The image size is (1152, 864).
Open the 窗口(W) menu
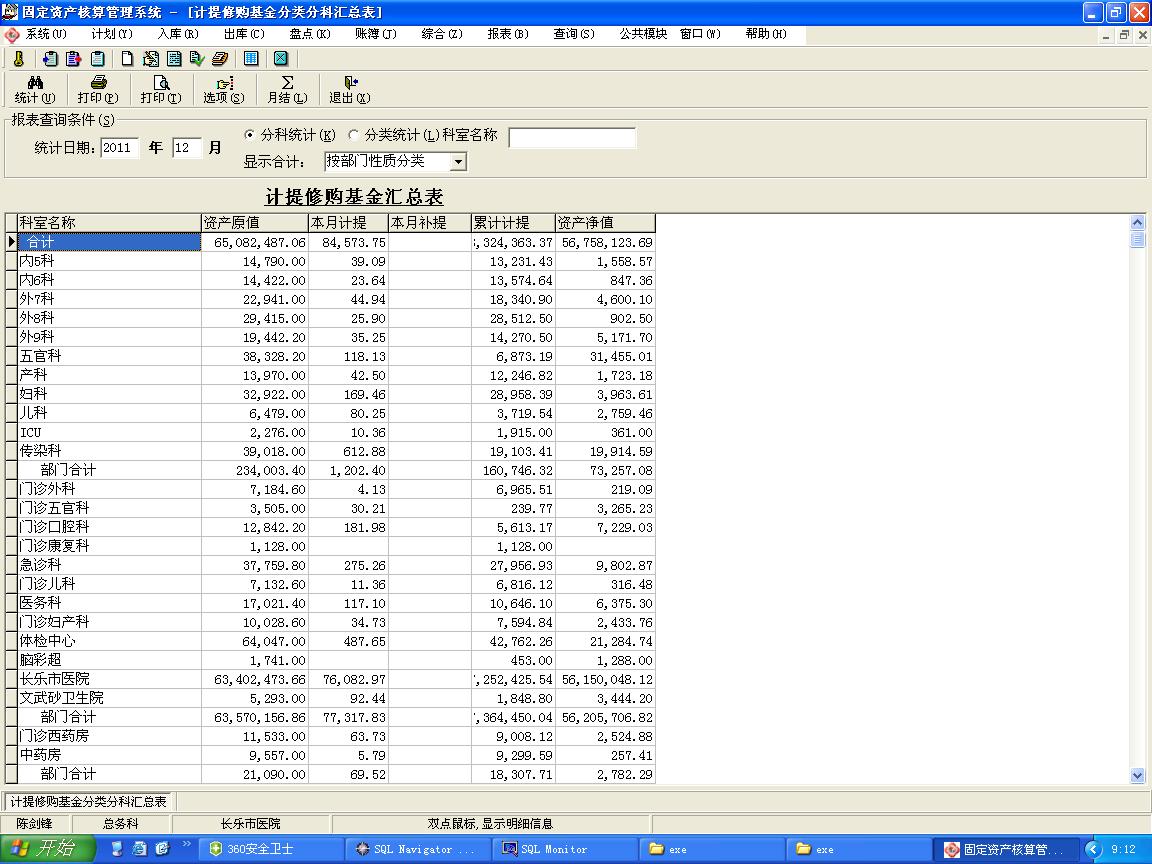pos(700,34)
